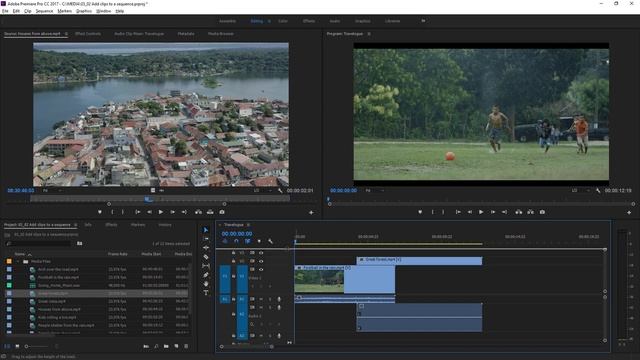Open Timeline display settings wrench
The width and height of the screenshot is (640, 360).
tap(270, 241)
